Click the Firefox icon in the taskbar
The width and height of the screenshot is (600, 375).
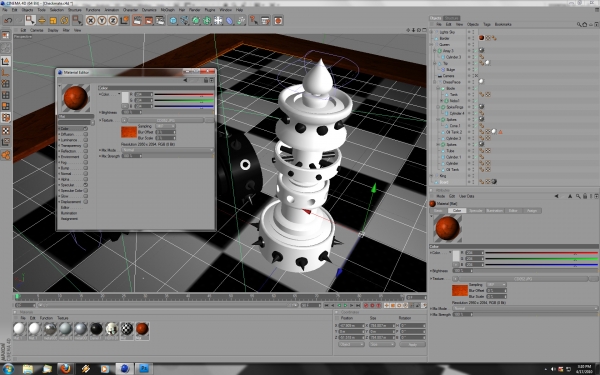[x=65, y=368]
